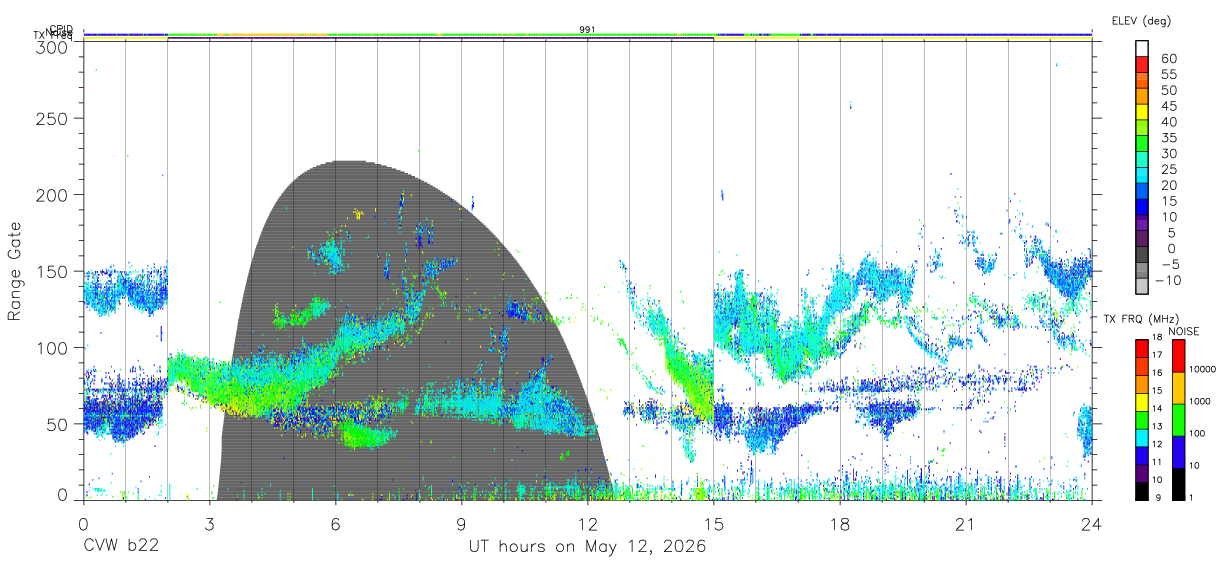
Task: Click the red swatch in ELEV legend
Action: coord(1142,64)
